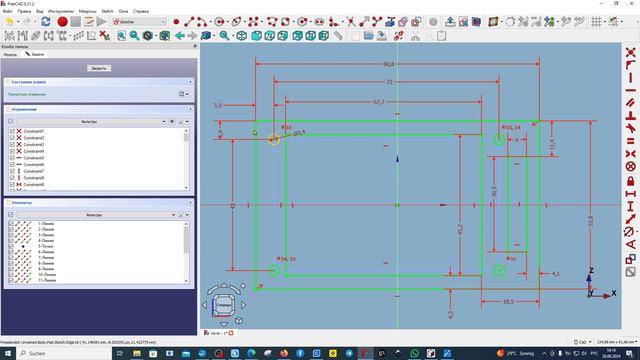The height and width of the screenshot is (360, 640).
Task: Click the taskbar Suchen search box
Action: click(64, 353)
